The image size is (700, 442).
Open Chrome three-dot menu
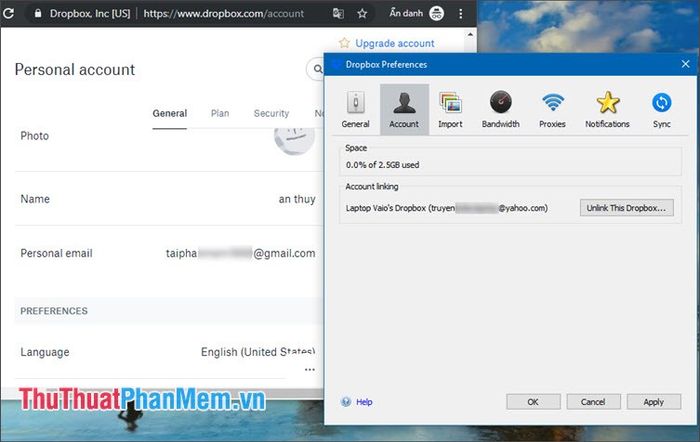(461, 13)
